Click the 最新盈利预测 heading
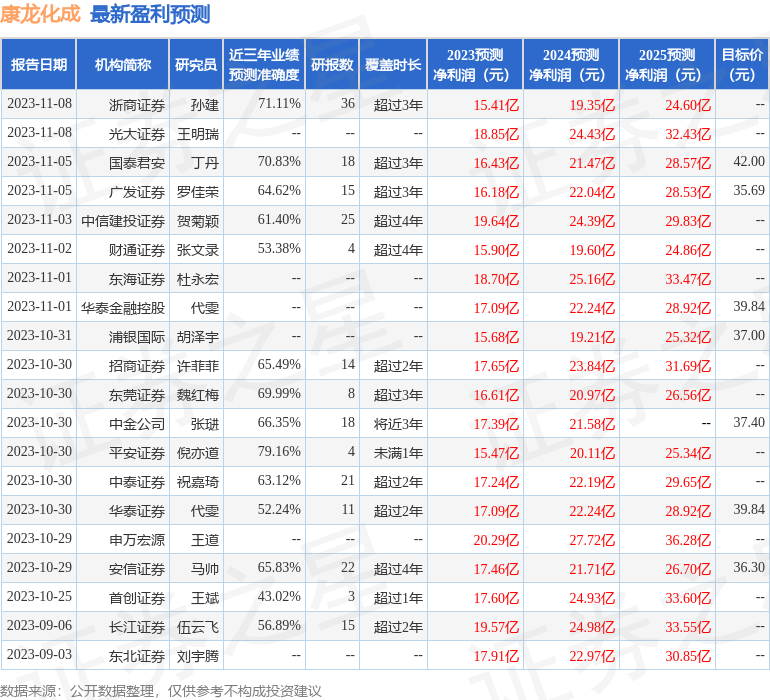This screenshot has width=770, height=700. coord(150,14)
